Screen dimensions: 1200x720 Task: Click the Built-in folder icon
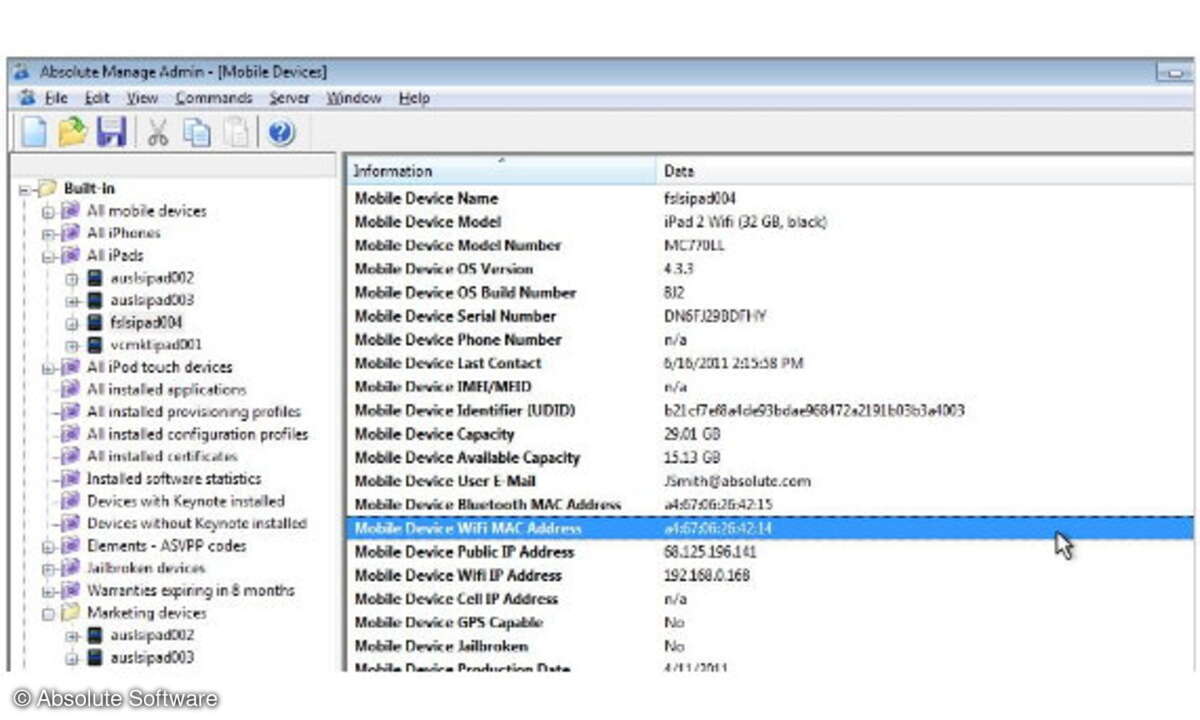47,188
